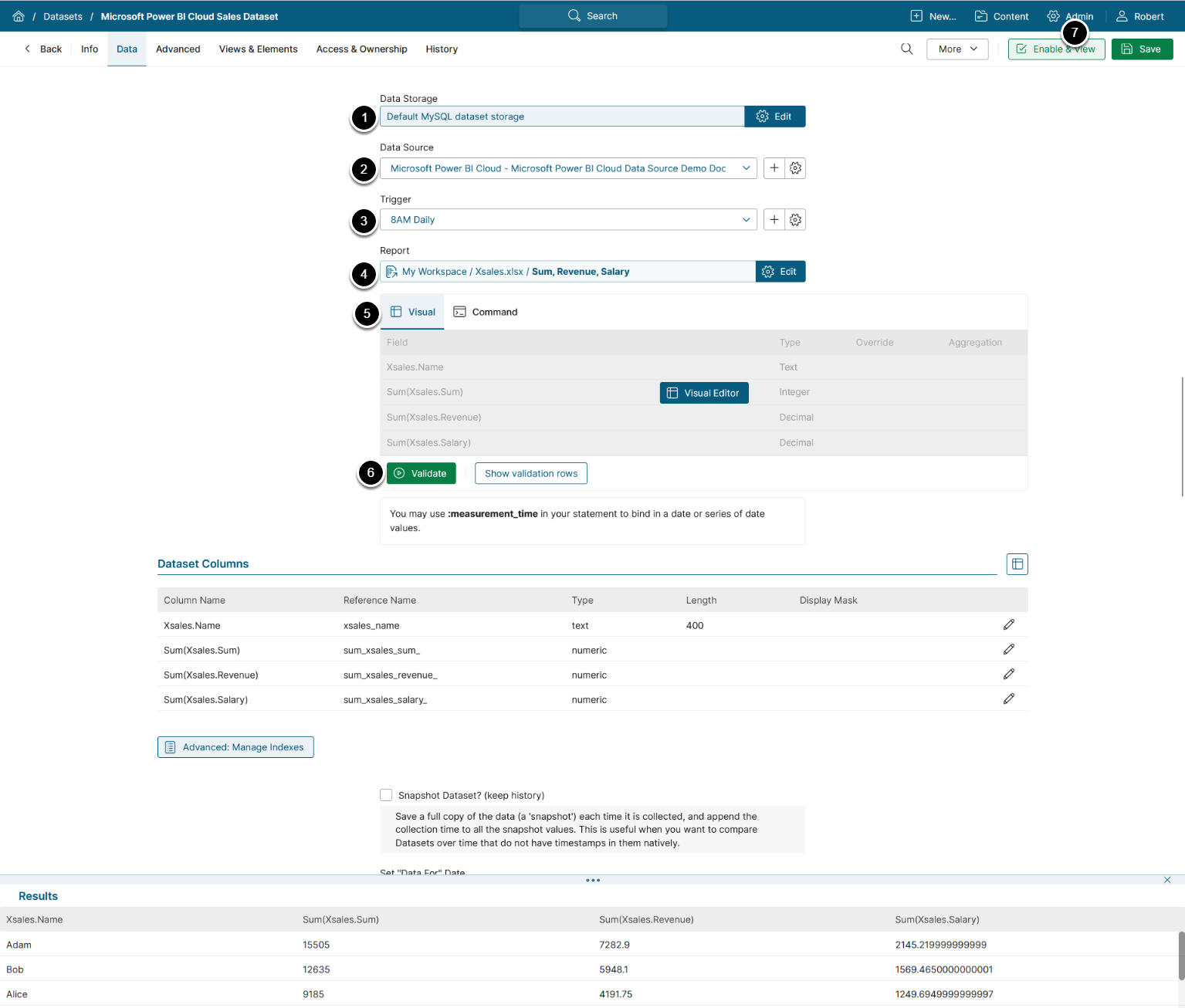Enable the Snapshot Dataset checkbox
The height and width of the screenshot is (1008, 1185).
pos(386,795)
